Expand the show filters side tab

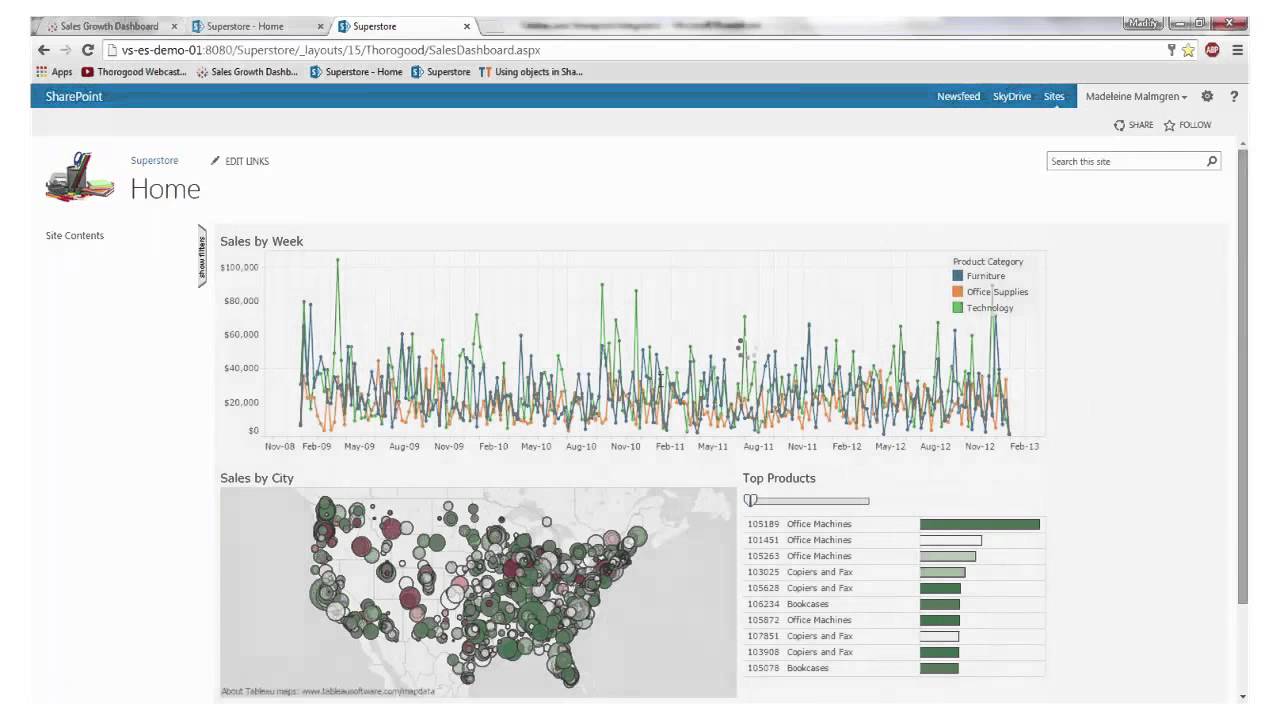tap(202, 256)
